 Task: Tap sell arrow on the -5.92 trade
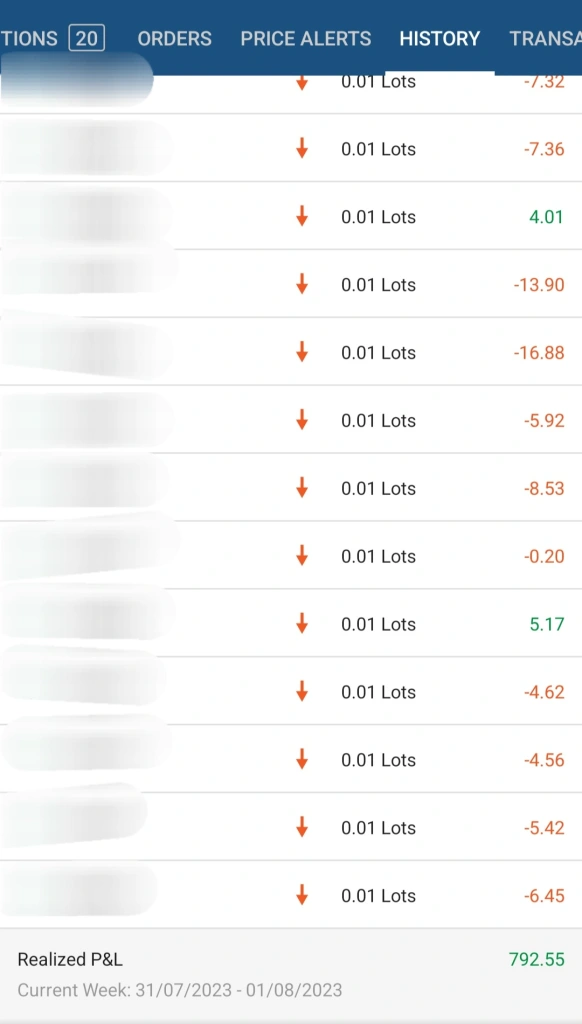(x=302, y=421)
